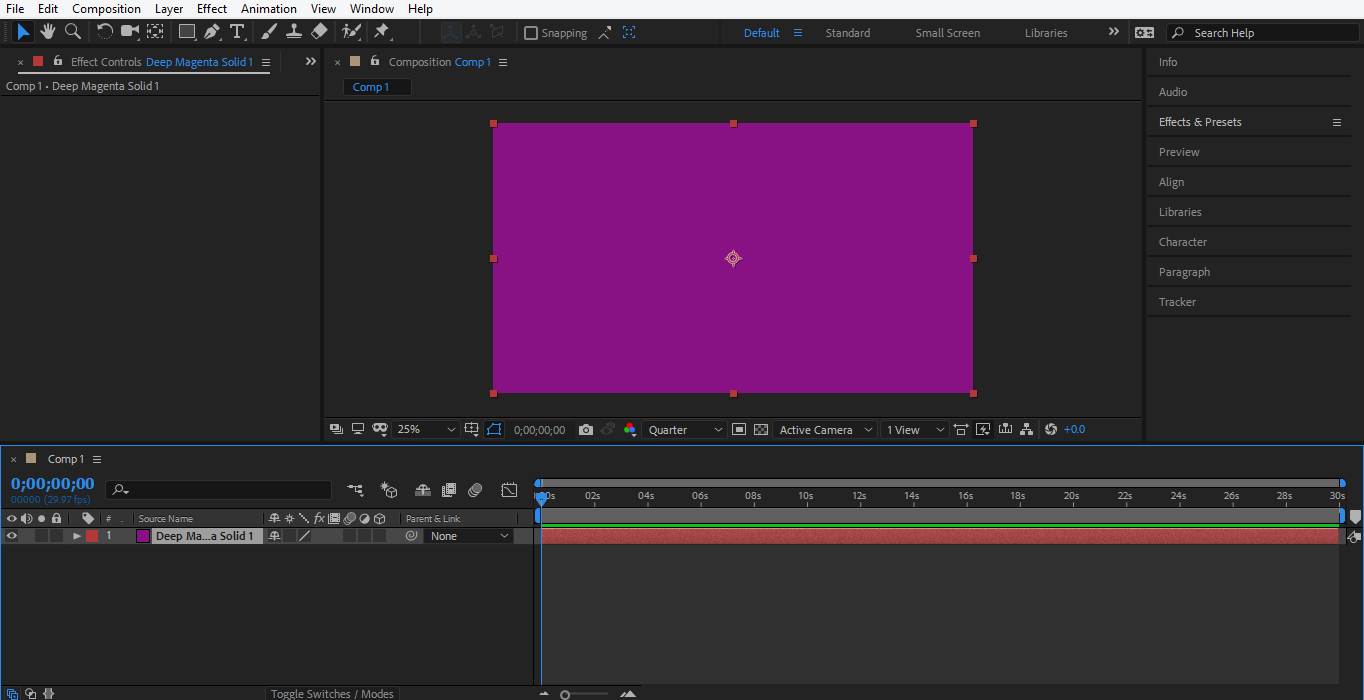
Task: Expand Deep Magenta Solid 1 layer properties
Action: pos(77,536)
